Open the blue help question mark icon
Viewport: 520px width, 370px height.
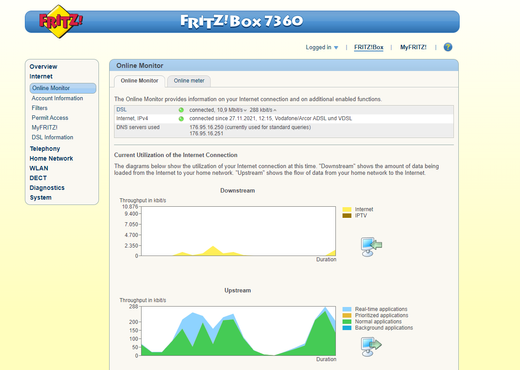(x=448, y=47)
